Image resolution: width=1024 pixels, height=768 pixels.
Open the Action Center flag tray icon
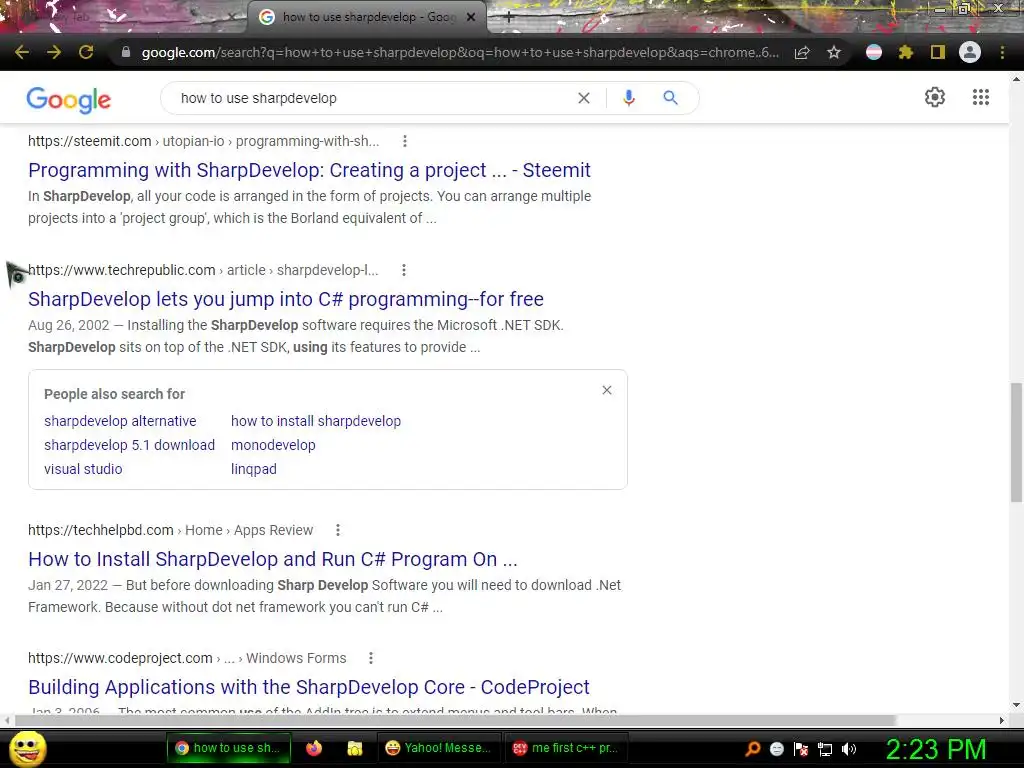(x=801, y=748)
